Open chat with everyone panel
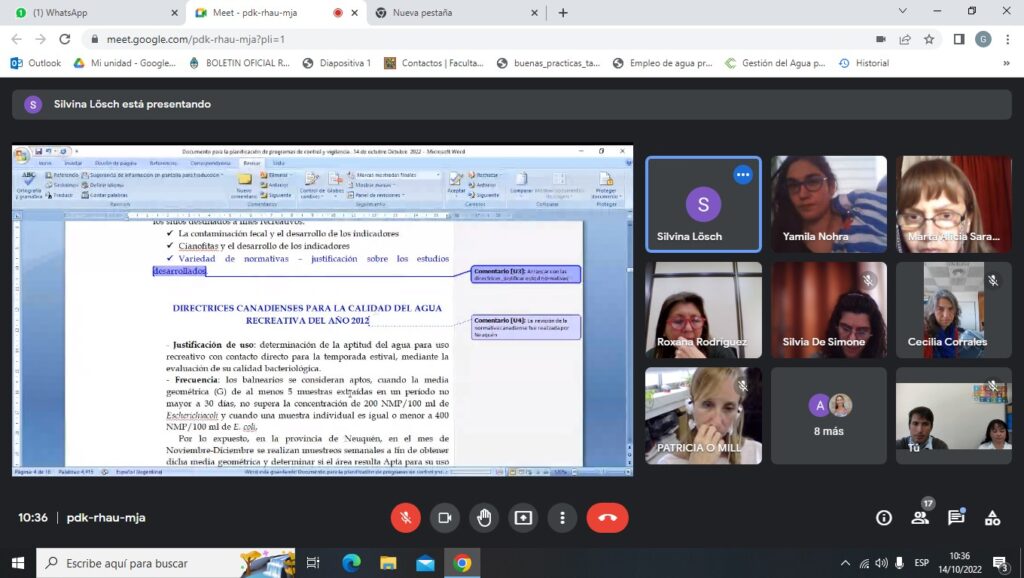This screenshot has height=578, width=1024. pyautogui.click(x=957, y=517)
